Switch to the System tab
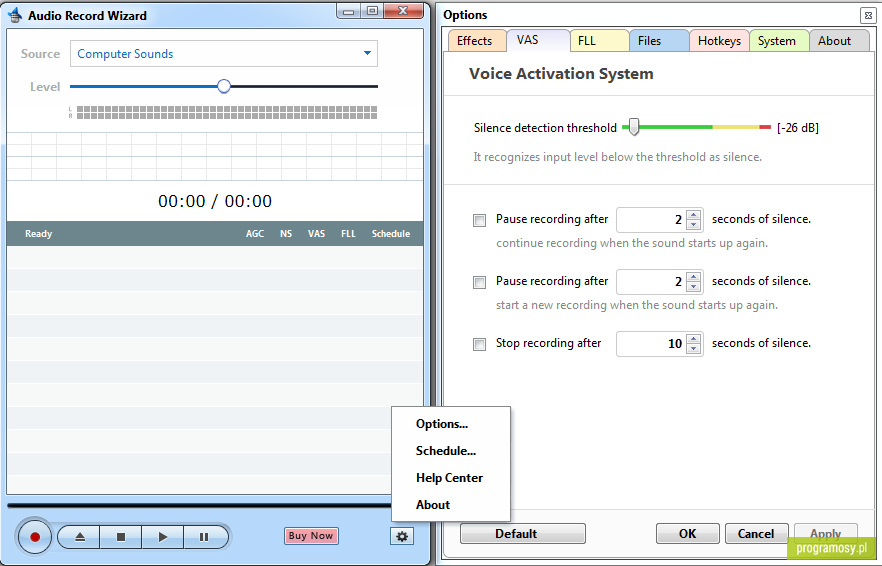Image resolution: width=882 pixels, height=566 pixels. click(779, 41)
